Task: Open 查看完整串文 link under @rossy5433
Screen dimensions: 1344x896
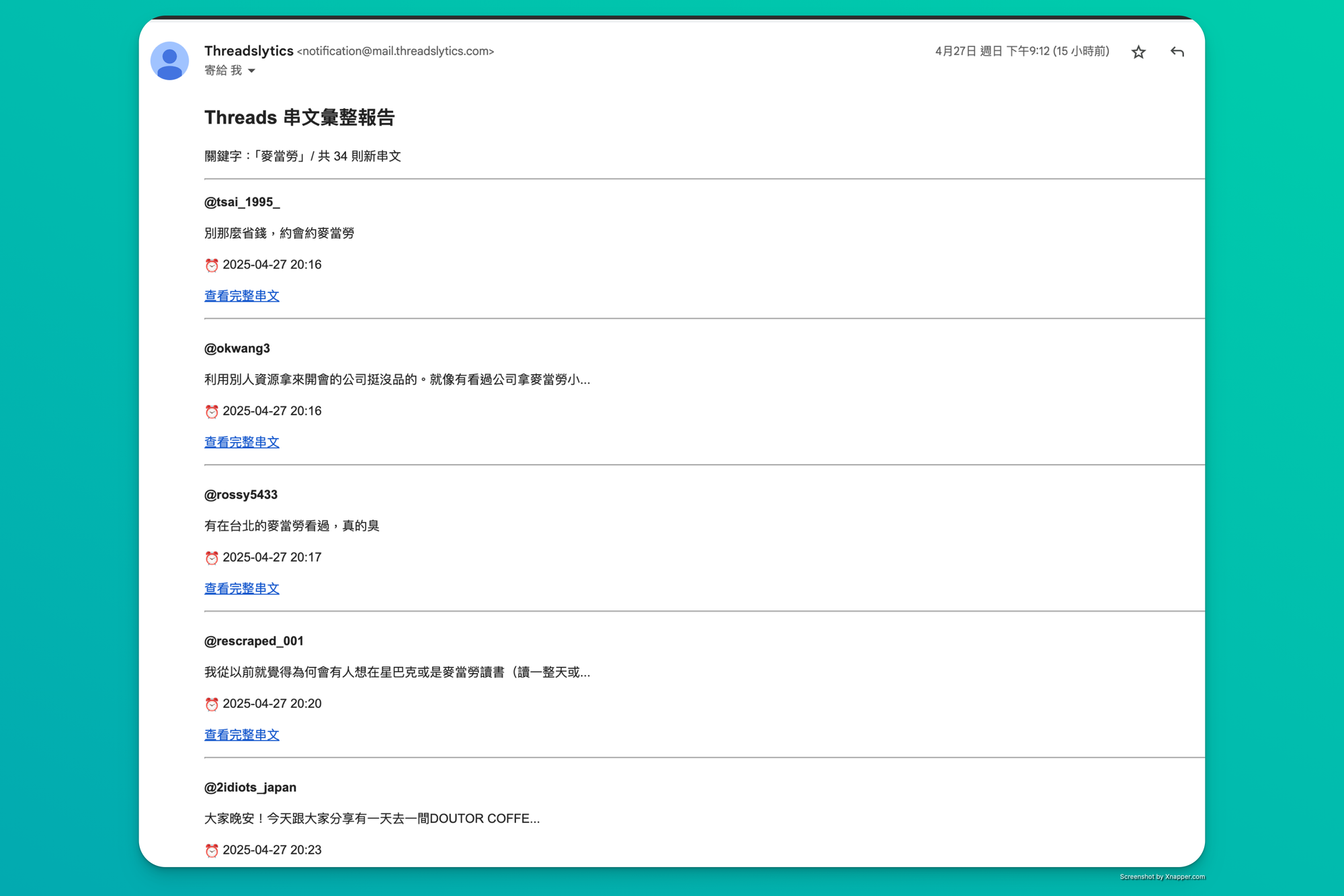Action: pyautogui.click(x=242, y=588)
